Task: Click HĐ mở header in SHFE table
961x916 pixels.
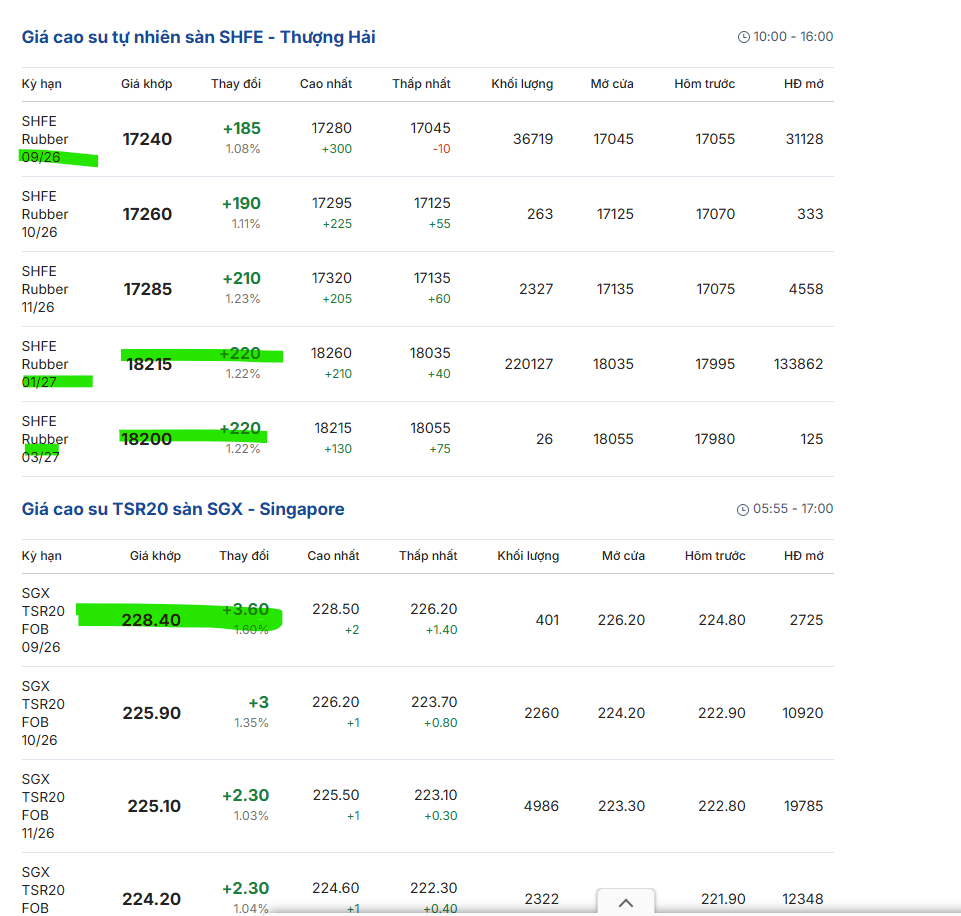Action: (804, 84)
